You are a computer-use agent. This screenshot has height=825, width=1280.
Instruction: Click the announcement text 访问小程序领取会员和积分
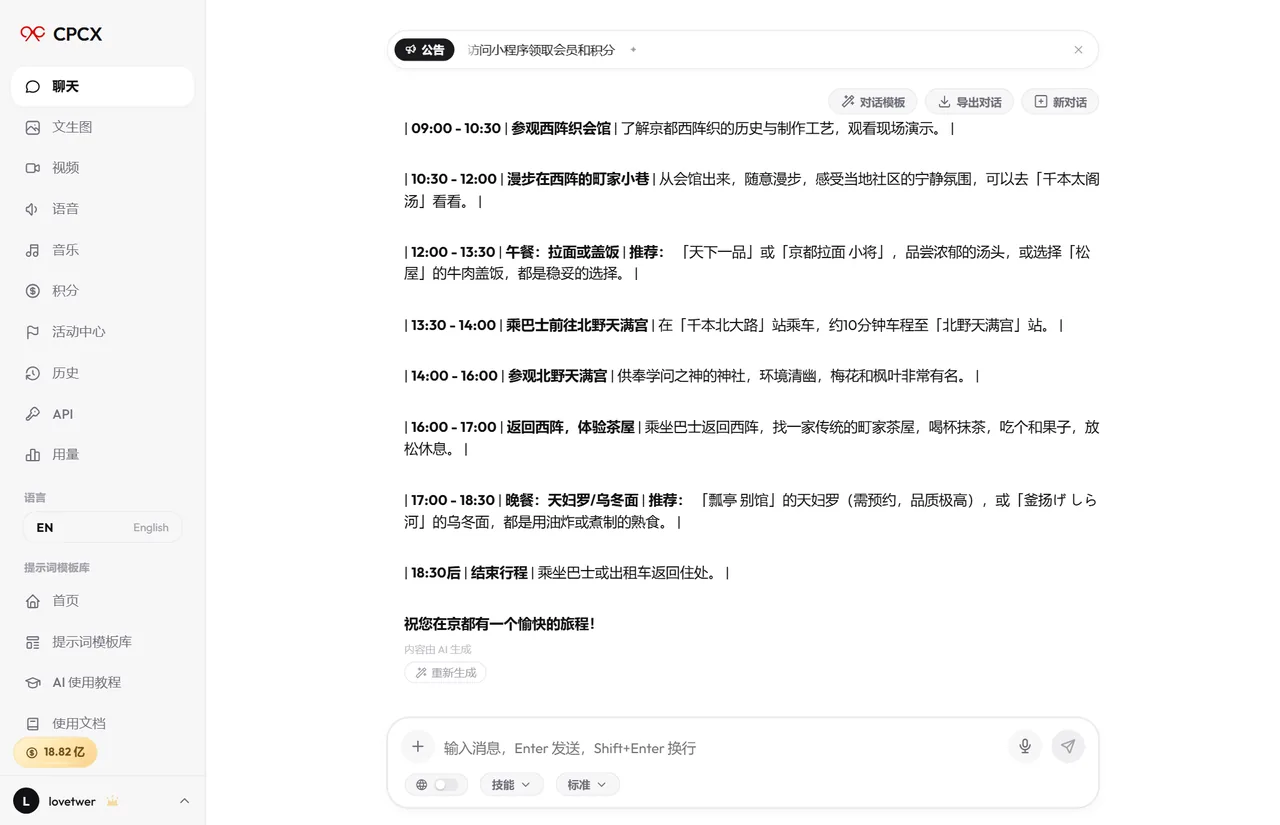pos(541,50)
